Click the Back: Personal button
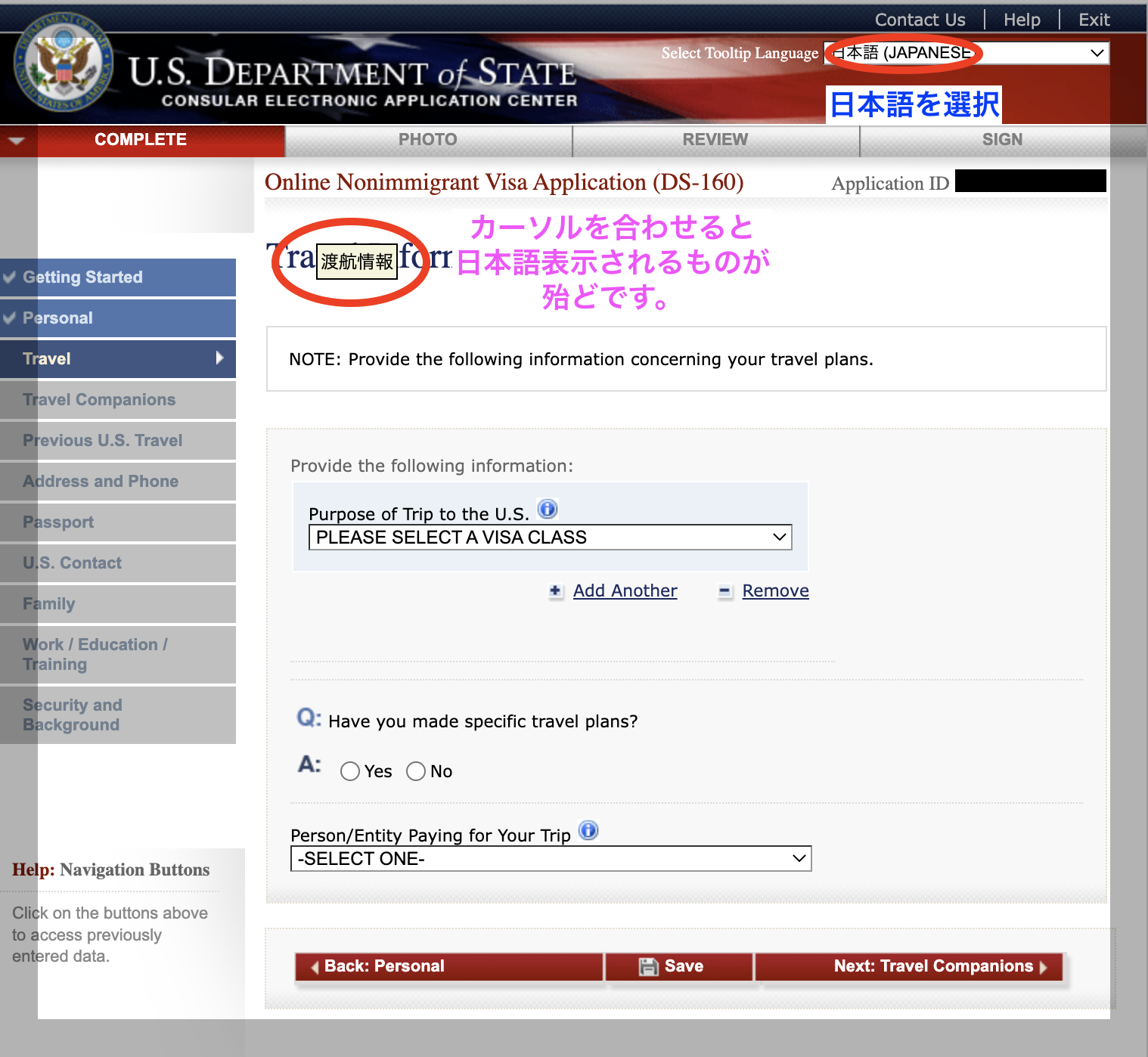This screenshot has width=1148, height=1057. pos(449,966)
